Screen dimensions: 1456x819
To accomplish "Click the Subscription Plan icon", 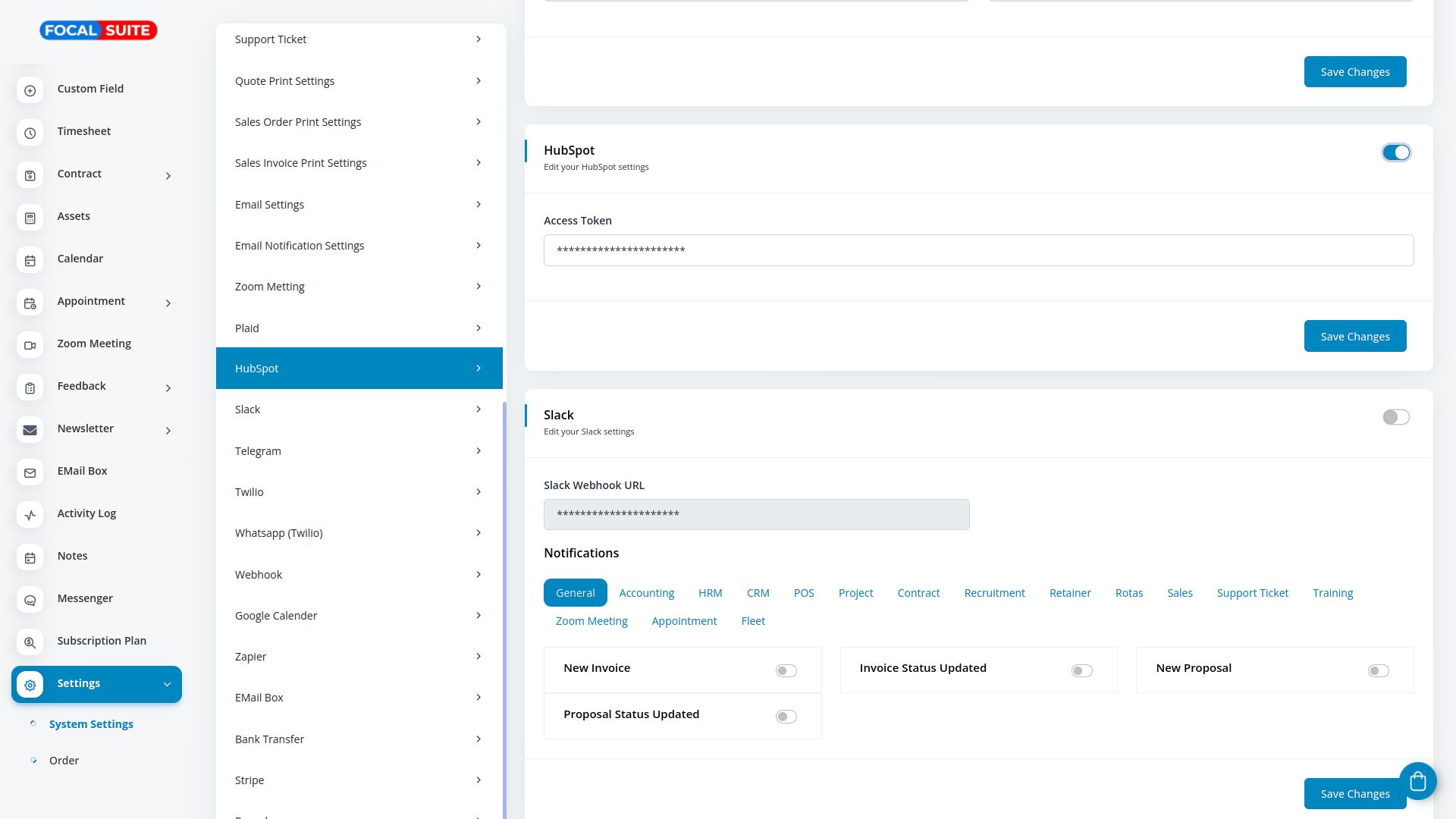I will pos(30,642).
